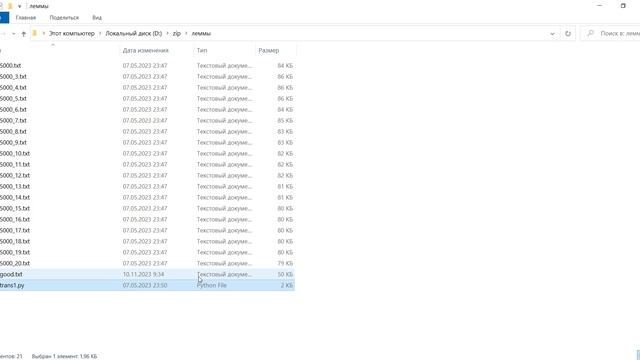Select file 5000_4.txt
The image size is (640, 360).
[13, 87]
